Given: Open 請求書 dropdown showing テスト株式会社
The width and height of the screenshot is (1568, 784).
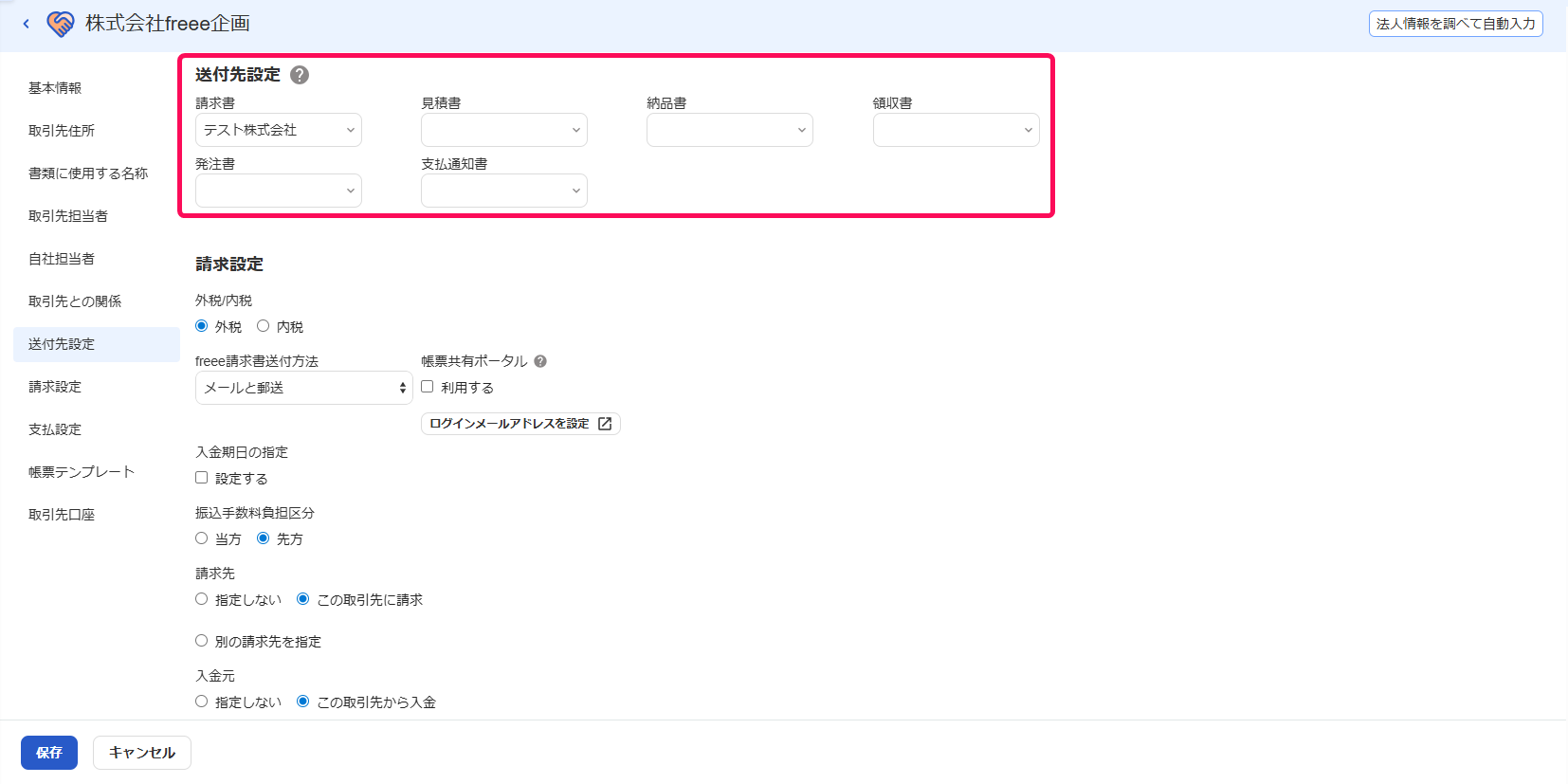Looking at the screenshot, I should tap(279, 130).
